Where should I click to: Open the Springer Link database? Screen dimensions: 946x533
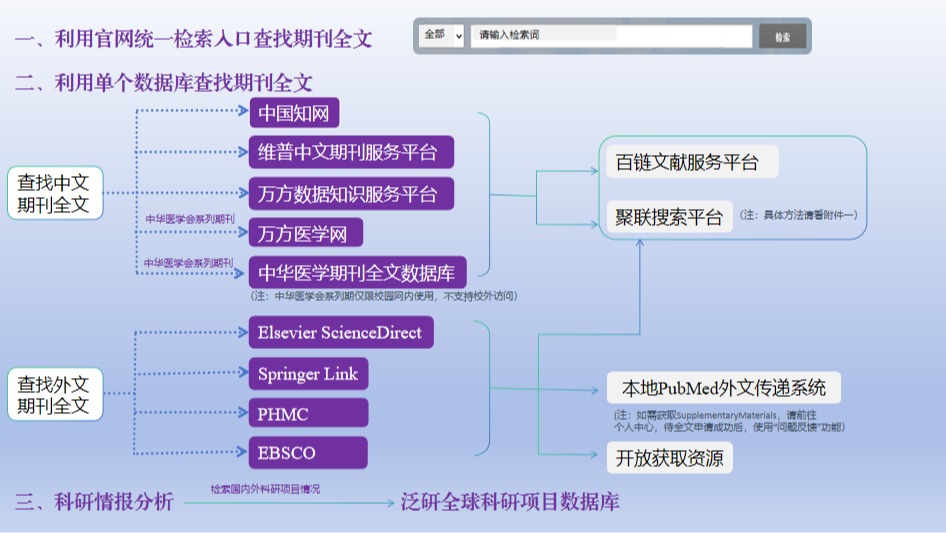point(308,374)
